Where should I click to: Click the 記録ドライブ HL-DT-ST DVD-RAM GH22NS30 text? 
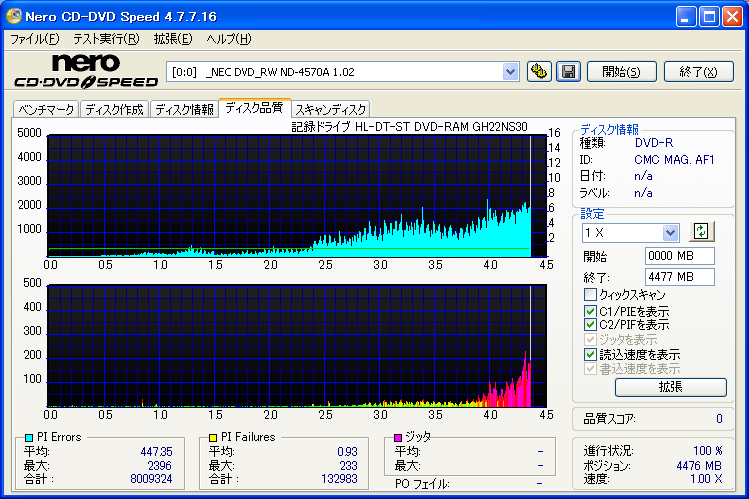409,127
